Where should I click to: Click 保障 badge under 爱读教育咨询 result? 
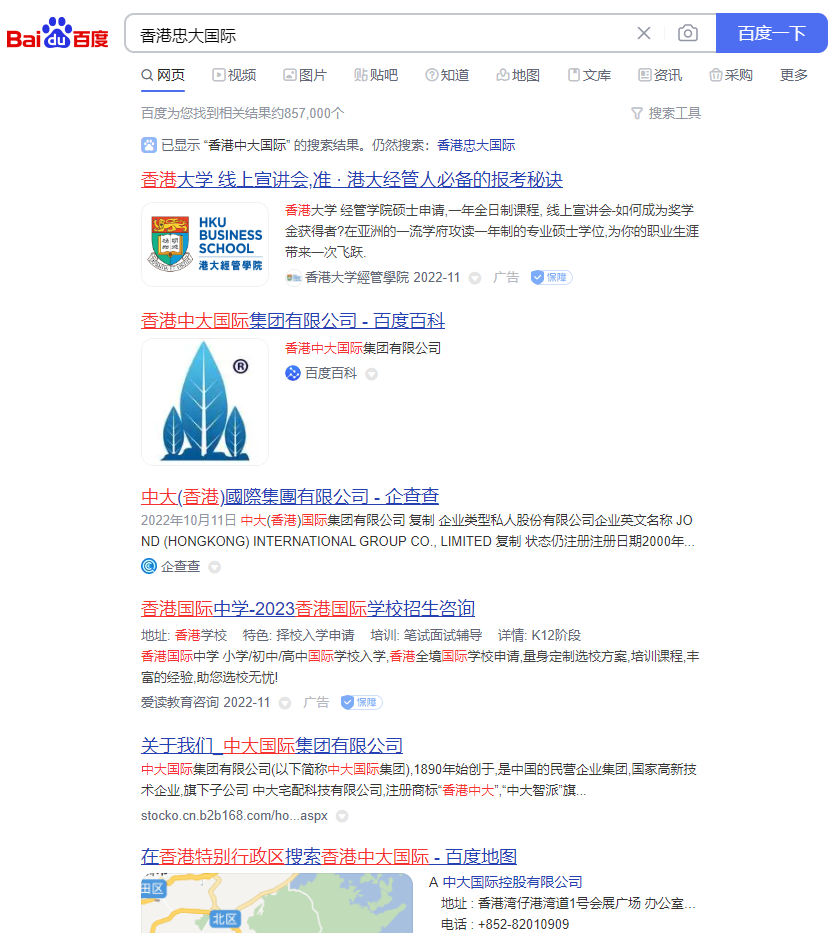361,703
